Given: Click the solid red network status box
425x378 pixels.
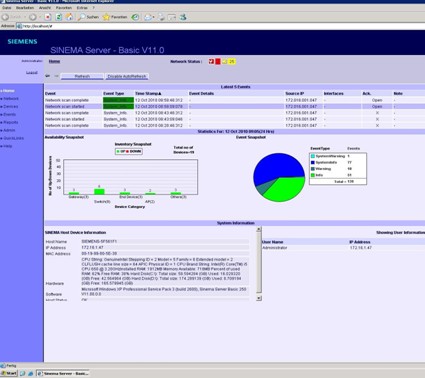Looking at the screenshot, I should [x=218, y=61].
